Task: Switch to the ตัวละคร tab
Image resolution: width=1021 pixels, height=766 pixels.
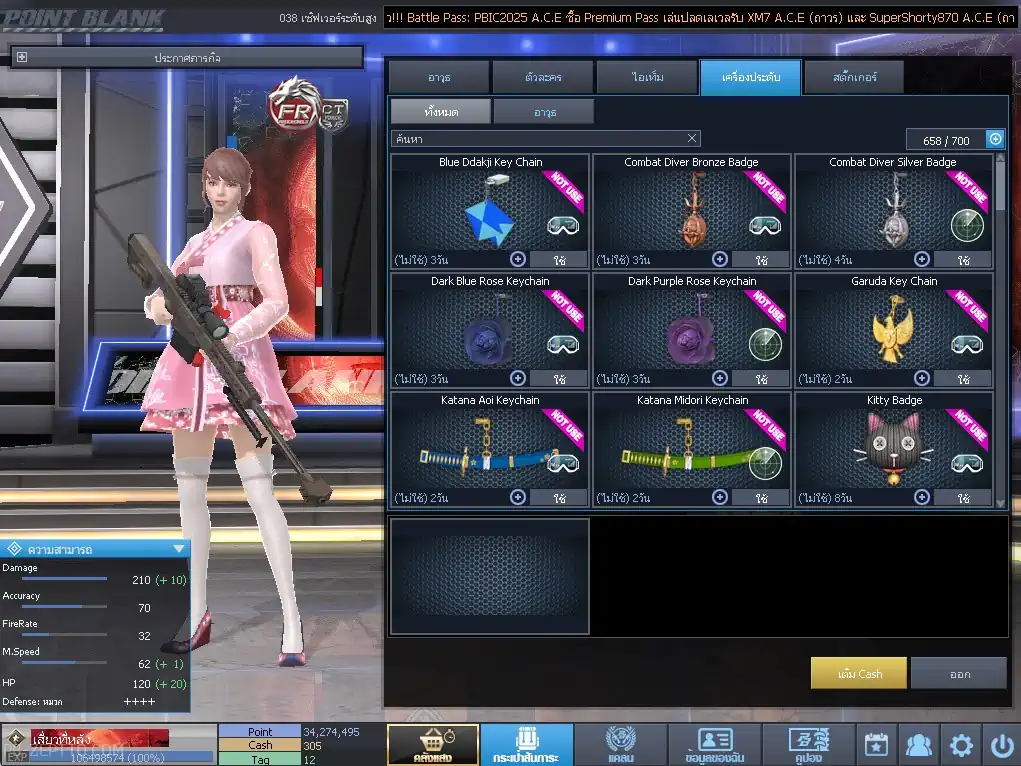Action: 543,77
